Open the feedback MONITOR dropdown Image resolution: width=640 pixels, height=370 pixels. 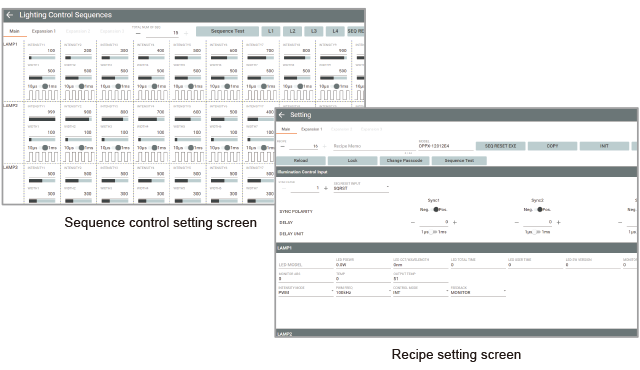click(x=478, y=292)
